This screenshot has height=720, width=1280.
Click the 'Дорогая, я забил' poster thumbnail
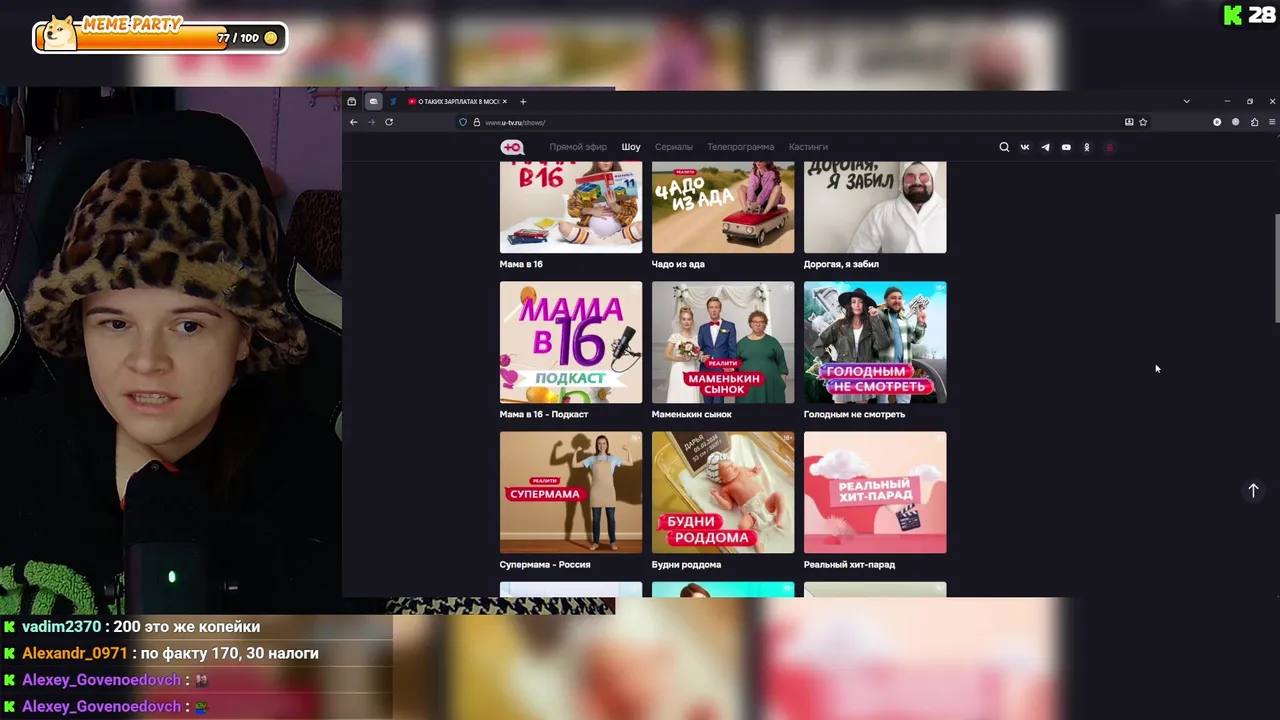point(875,207)
